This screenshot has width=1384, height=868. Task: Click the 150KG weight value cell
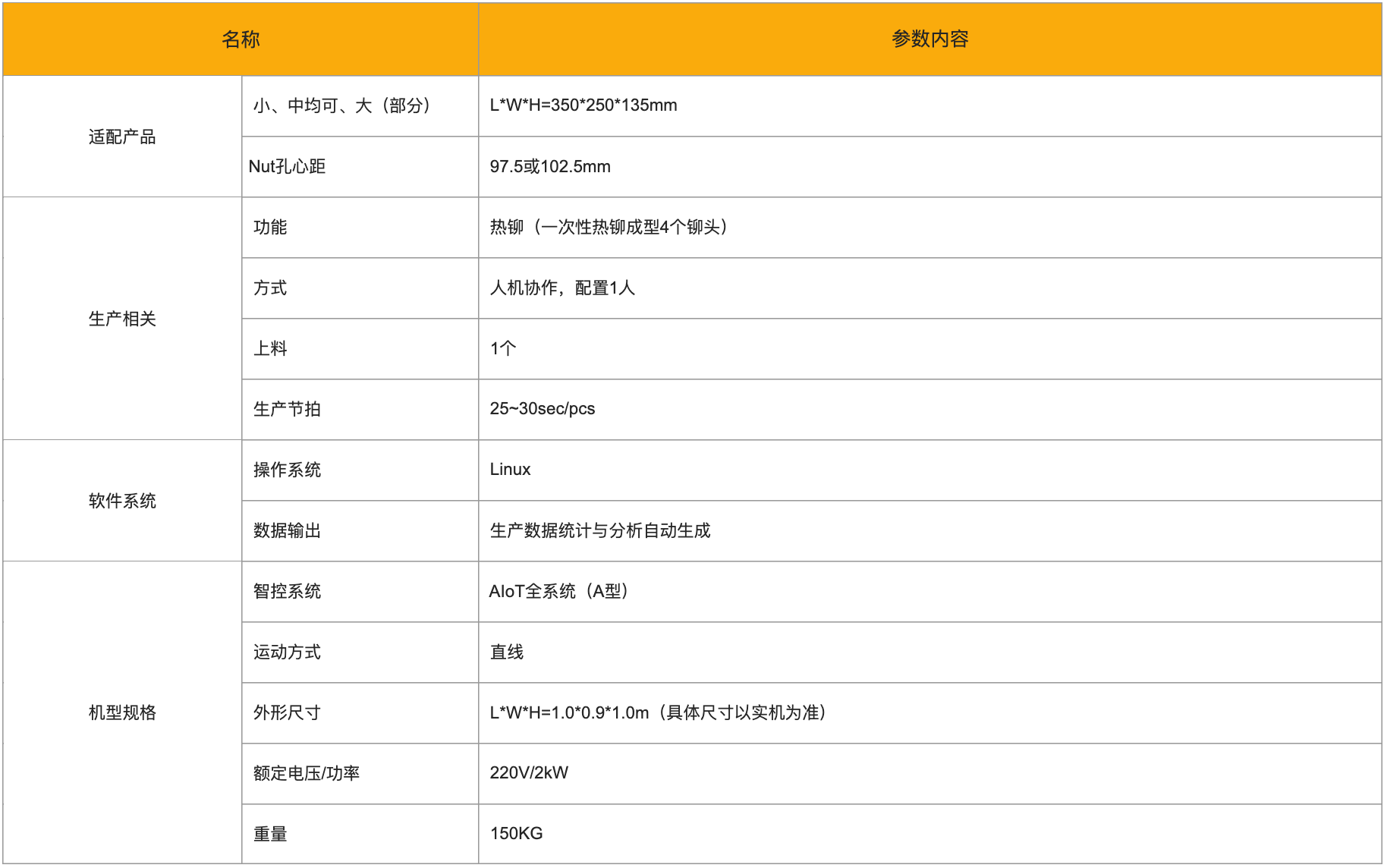tap(516, 834)
